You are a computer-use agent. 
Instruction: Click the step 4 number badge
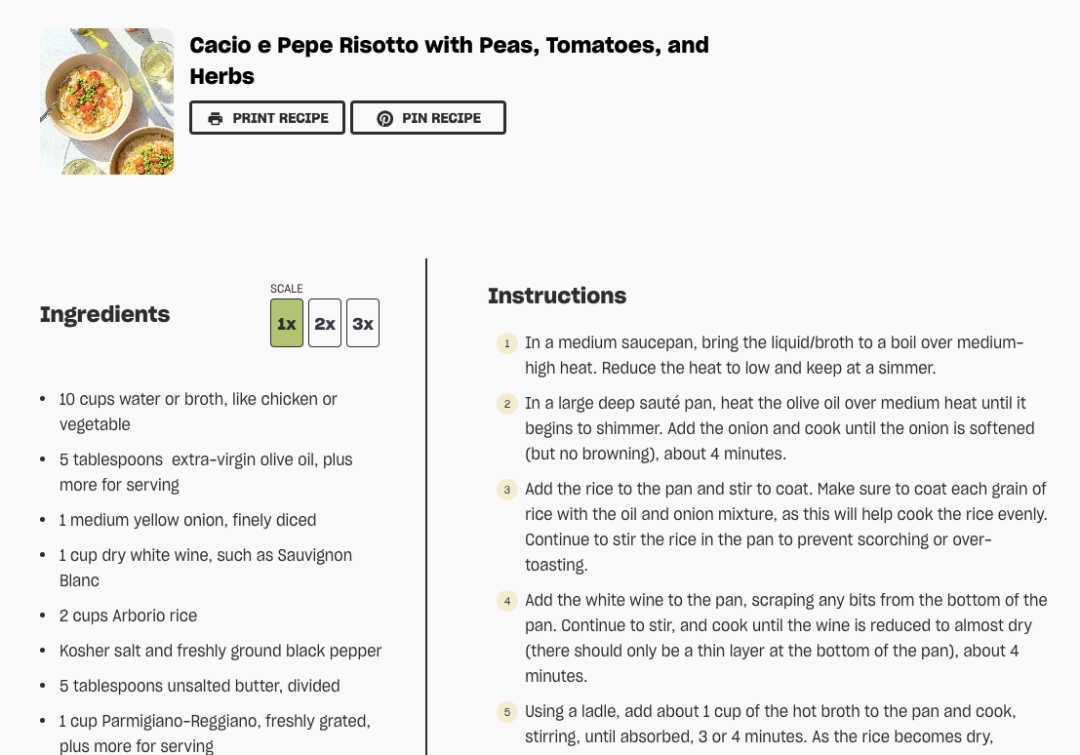click(507, 601)
